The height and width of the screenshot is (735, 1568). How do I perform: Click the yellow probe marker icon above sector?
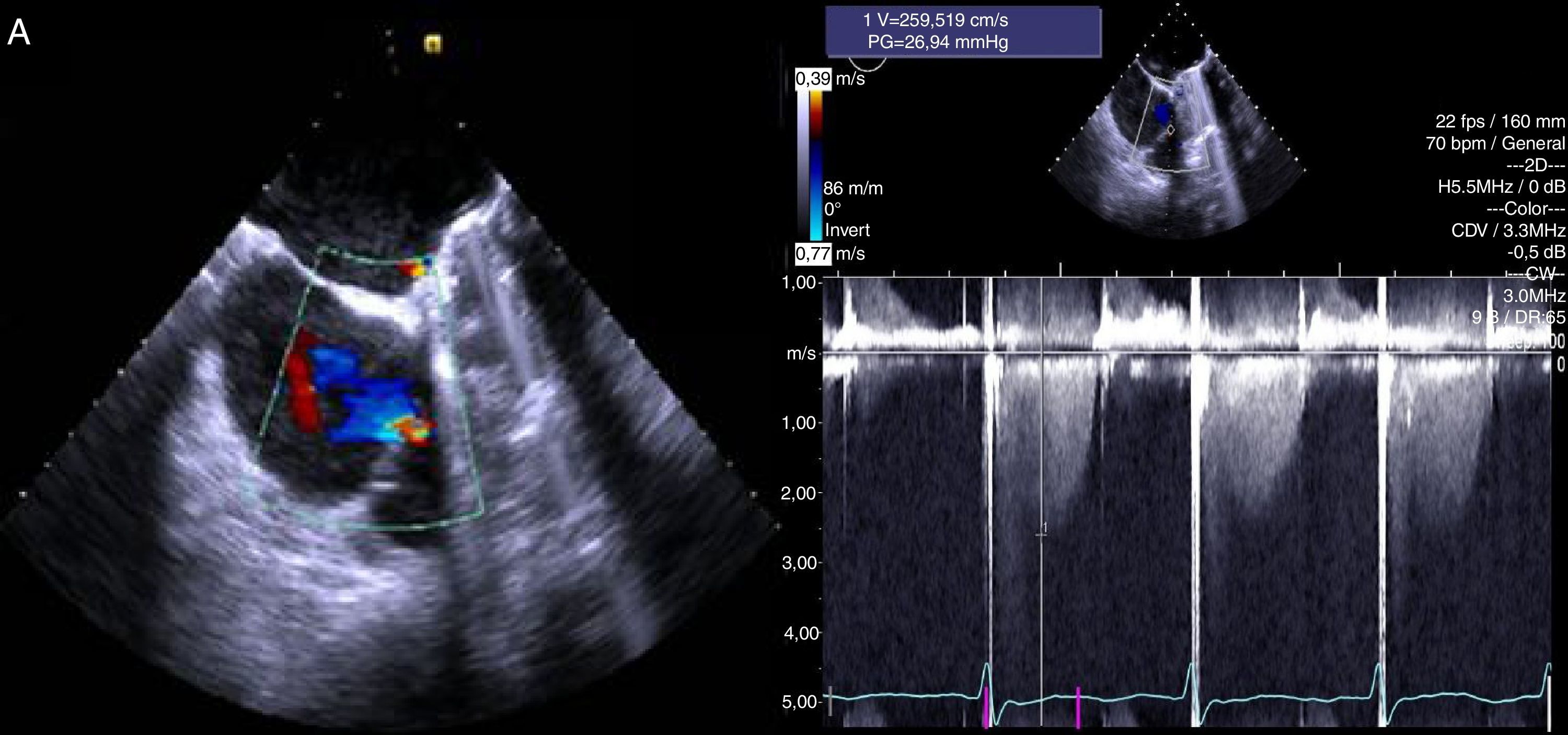(432, 43)
